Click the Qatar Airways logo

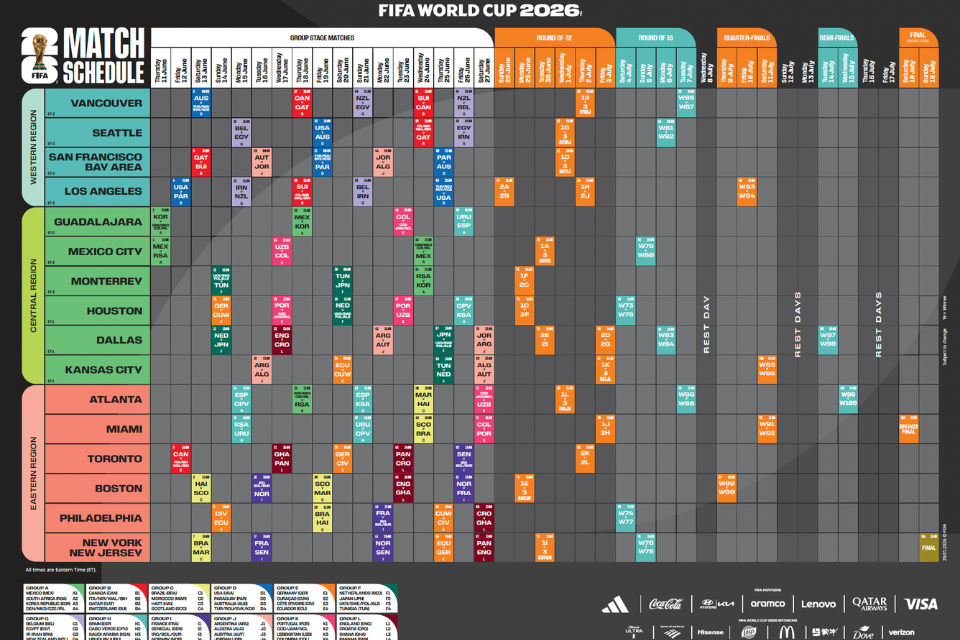point(869,604)
